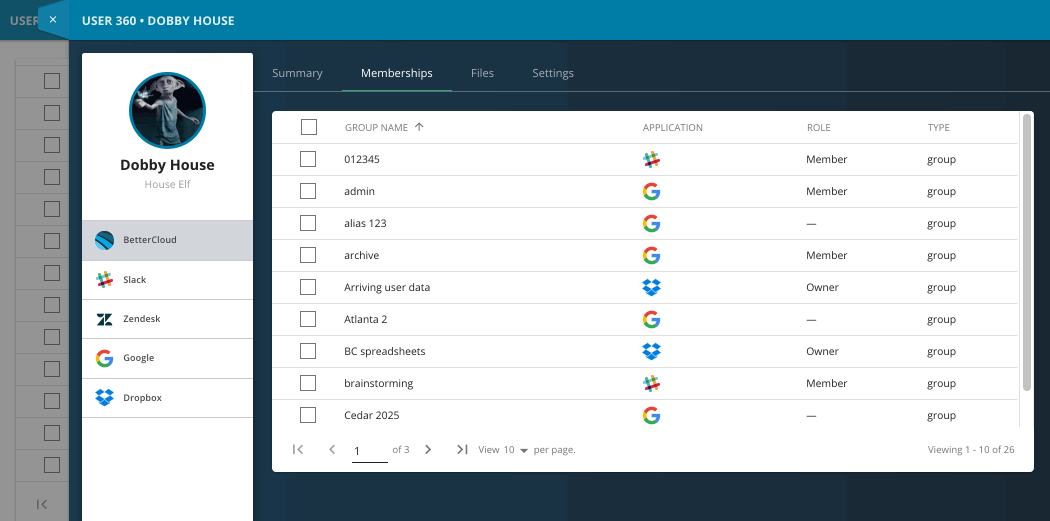Open the Settings tab
The image size is (1050, 521).
point(553,73)
